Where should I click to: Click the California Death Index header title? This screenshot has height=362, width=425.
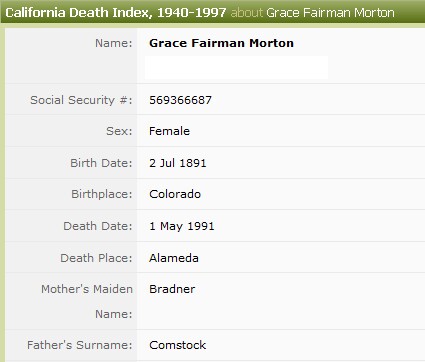tap(116, 13)
